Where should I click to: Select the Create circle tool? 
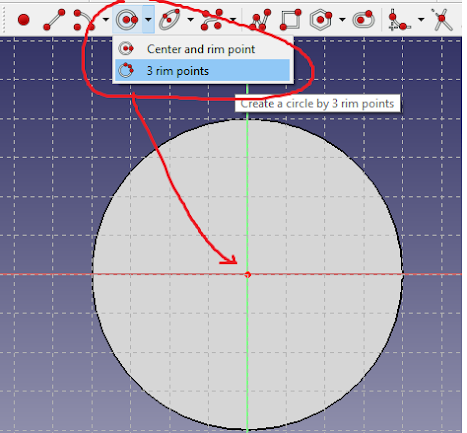pos(127,20)
